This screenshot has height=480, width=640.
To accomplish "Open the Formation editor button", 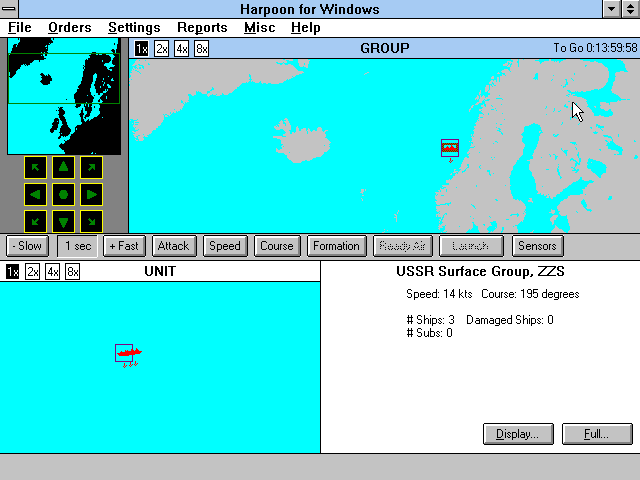I will [x=337, y=246].
